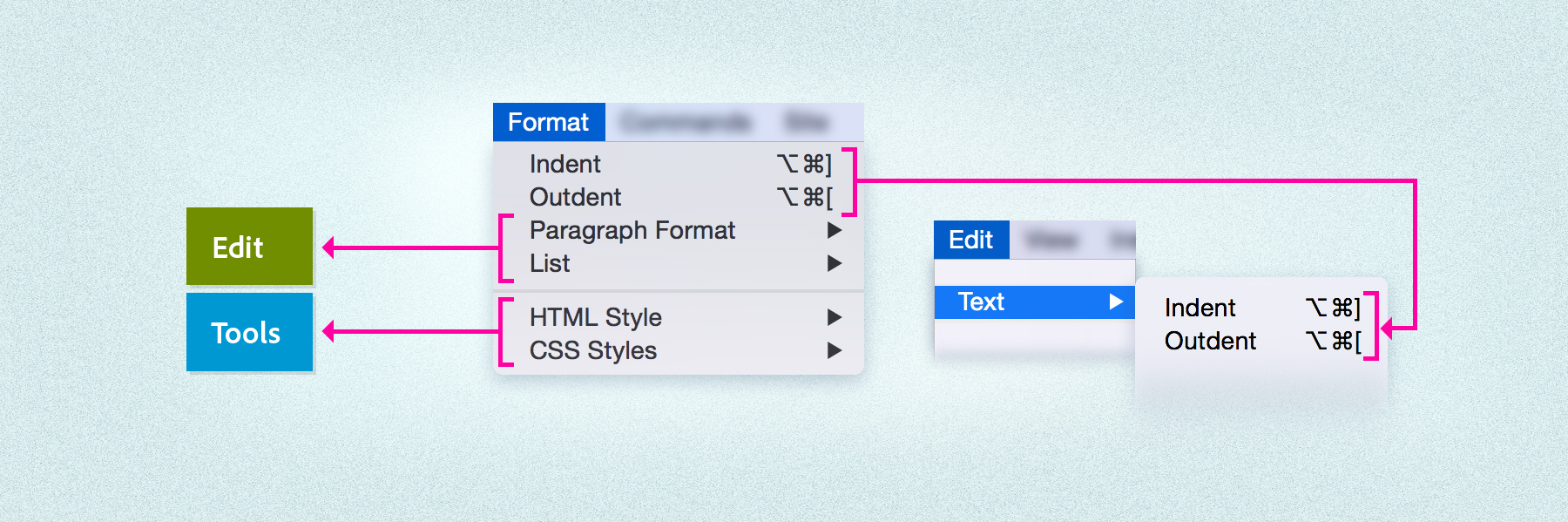Choose Indent in the Format menu
Image resolution: width=1568 pixels, height=522 pixels.
(565, 164)
